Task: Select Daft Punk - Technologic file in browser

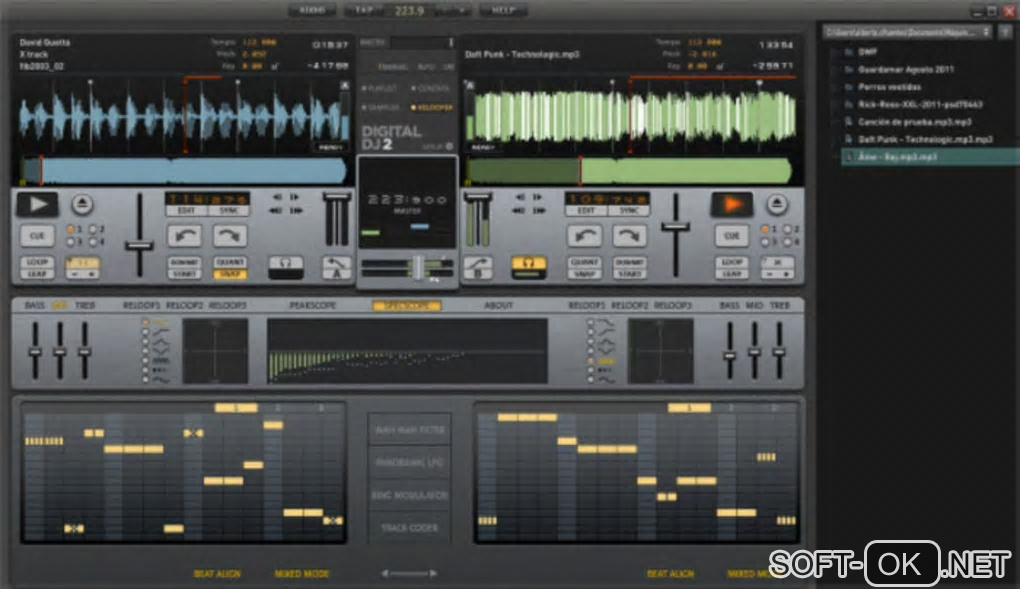Action: (x=924, y=139)
